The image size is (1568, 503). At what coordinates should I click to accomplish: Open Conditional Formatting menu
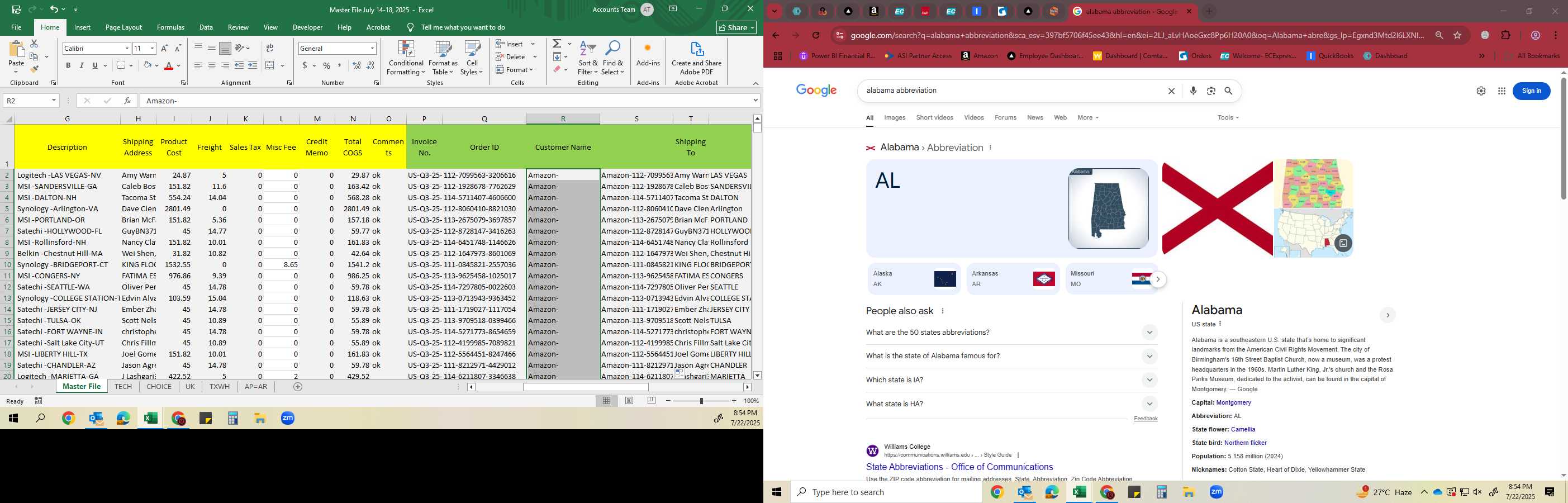[406, 59]
